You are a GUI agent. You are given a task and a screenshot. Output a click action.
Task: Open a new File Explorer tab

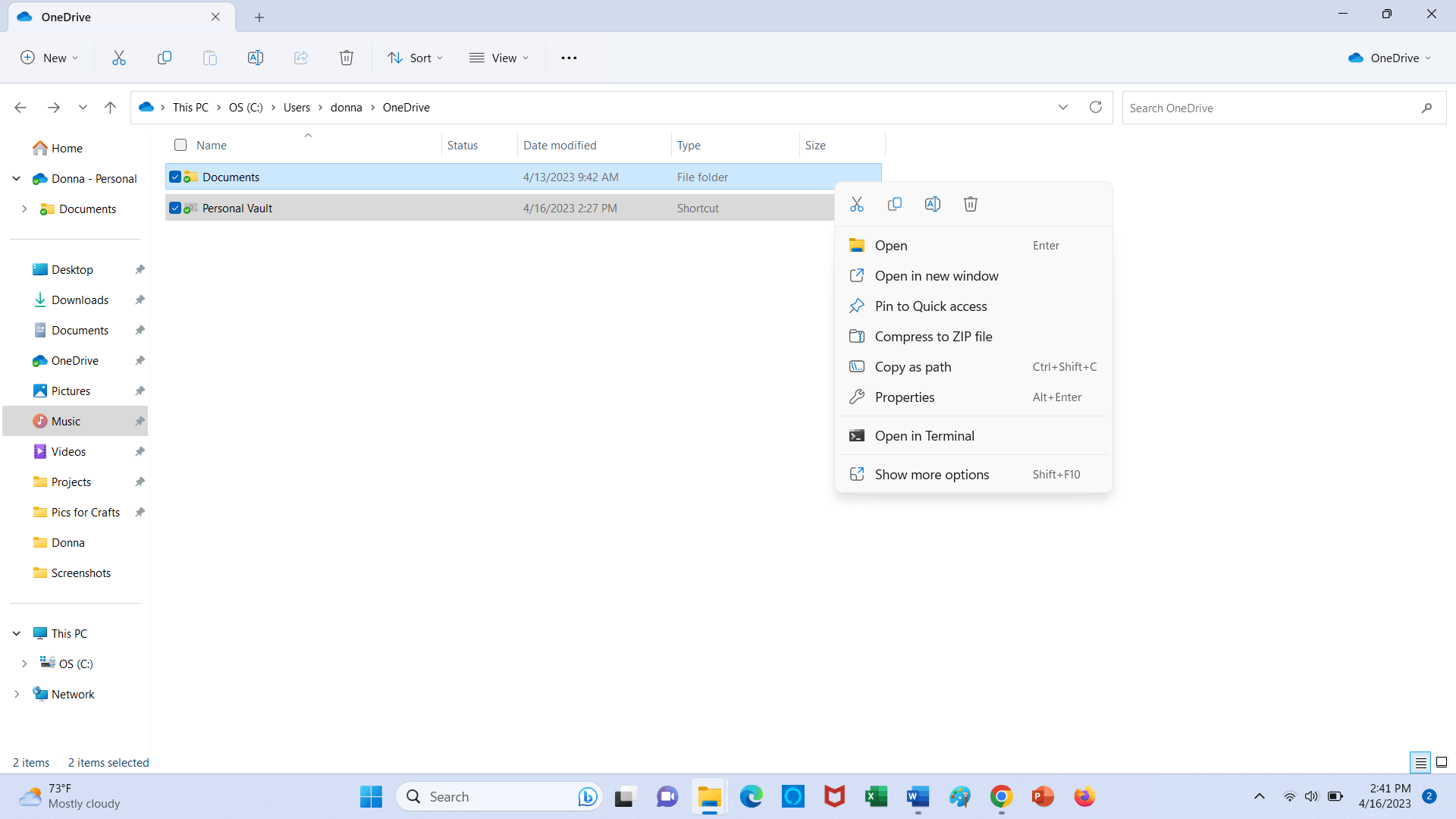tap(259, 17)
